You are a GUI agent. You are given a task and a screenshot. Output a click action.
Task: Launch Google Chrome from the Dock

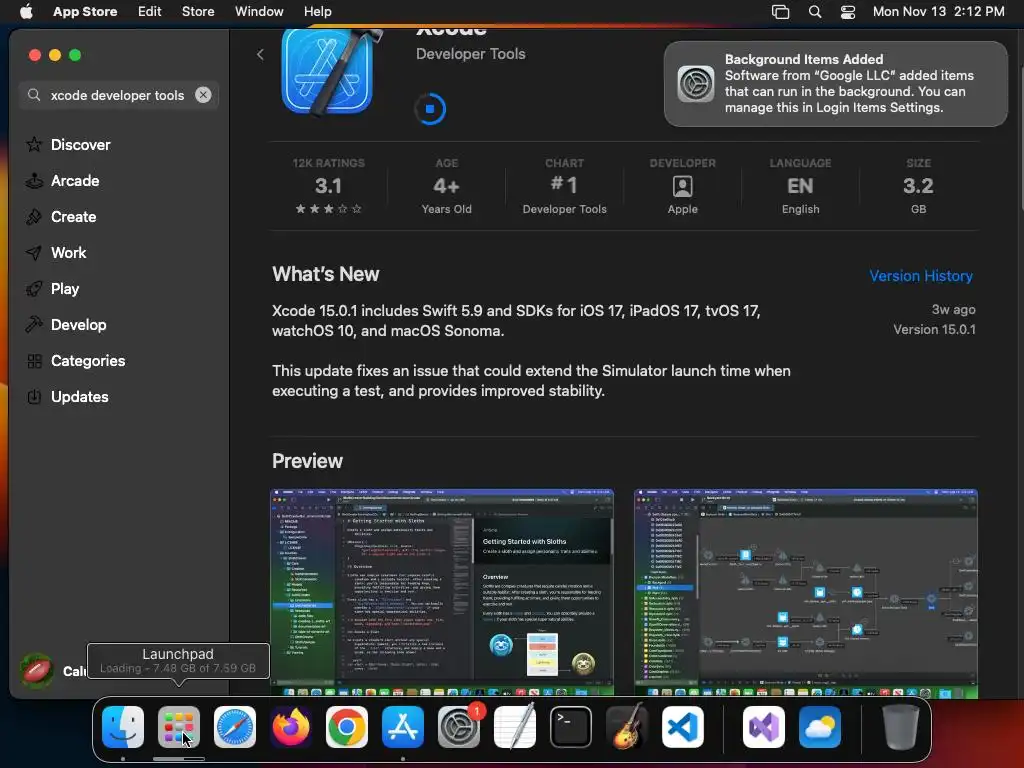346,727
